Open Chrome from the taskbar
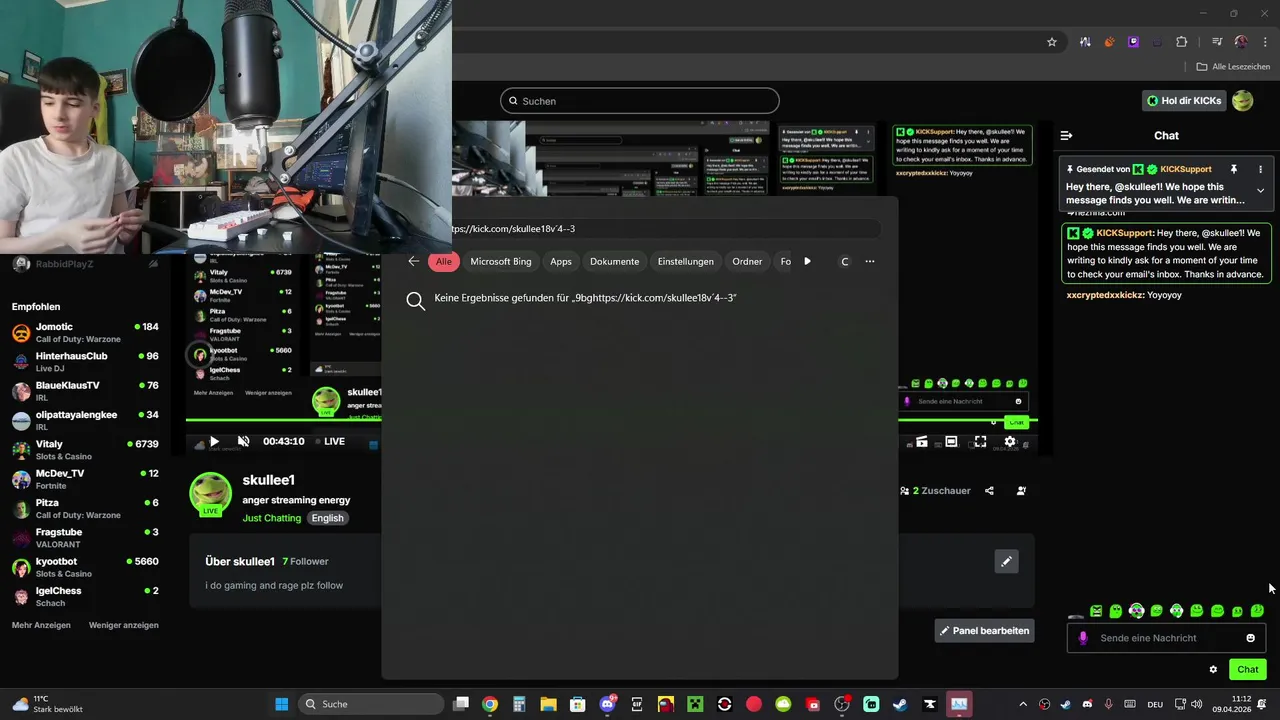This screenshot has width=1280, height=720. [490, 704]
